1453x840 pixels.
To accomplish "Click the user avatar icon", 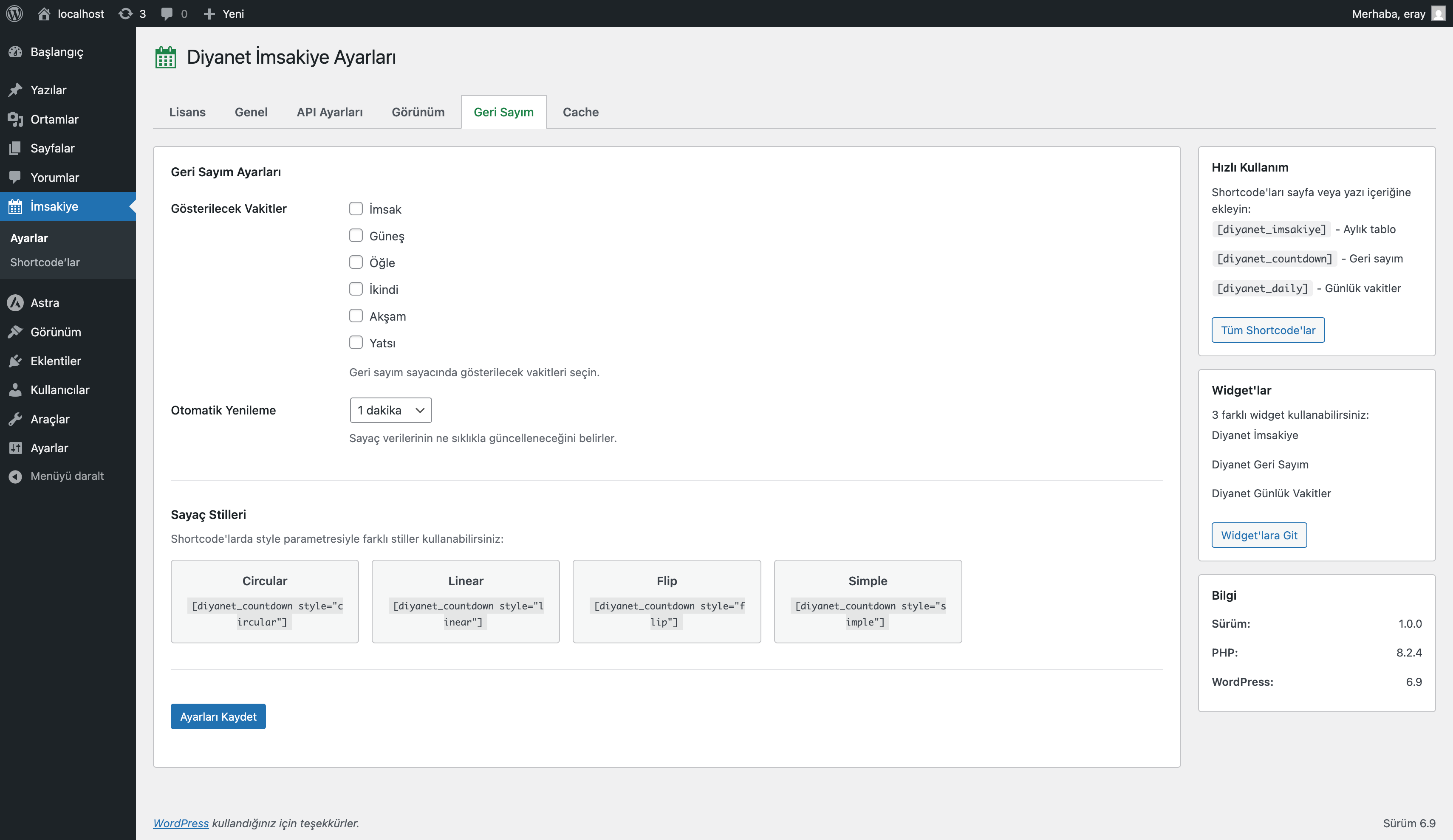I will point(1438,13).
